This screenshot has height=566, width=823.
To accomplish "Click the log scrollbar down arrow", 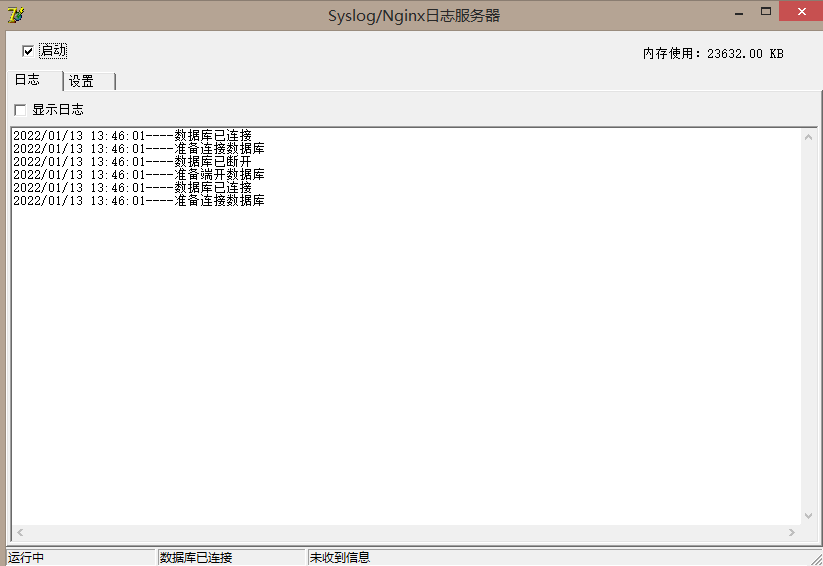I will pyautogui.click(x=808, y=516).
